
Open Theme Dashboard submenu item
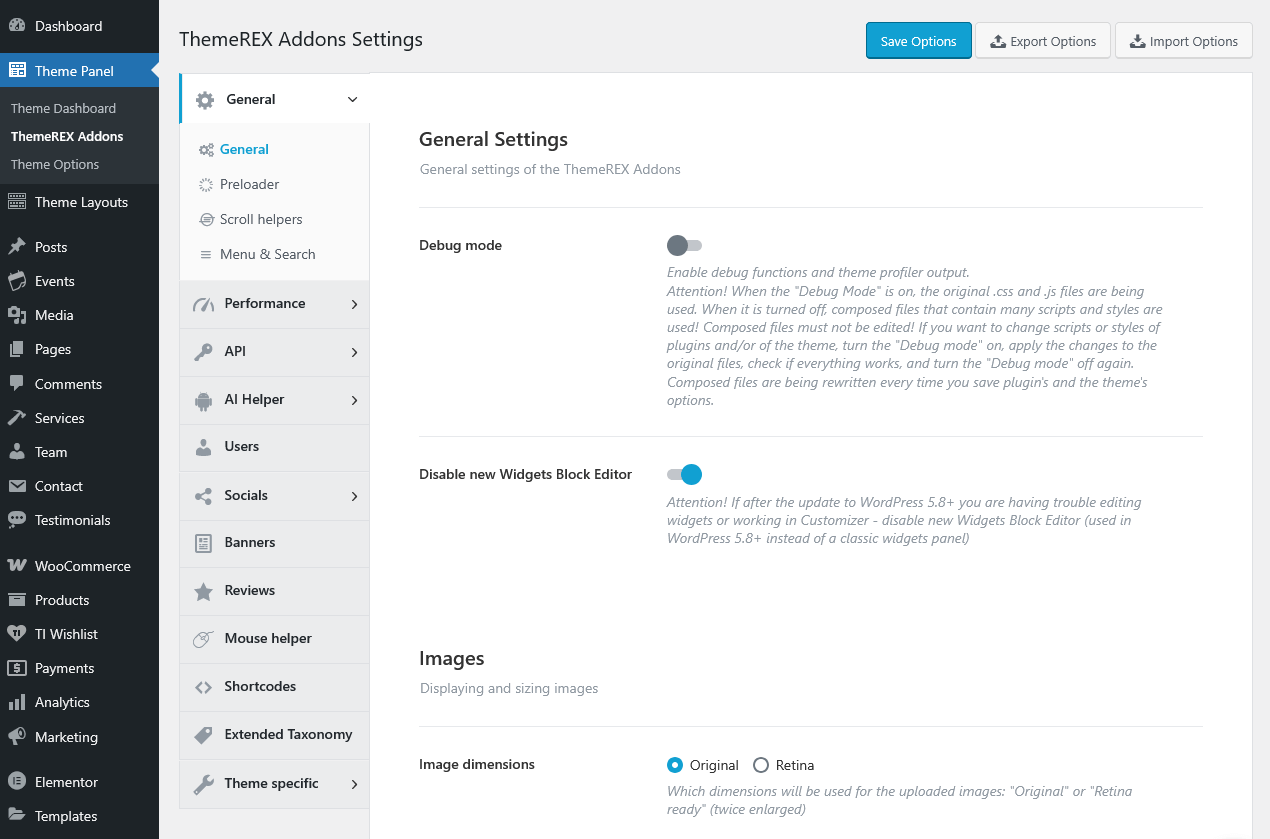(63, 108)
